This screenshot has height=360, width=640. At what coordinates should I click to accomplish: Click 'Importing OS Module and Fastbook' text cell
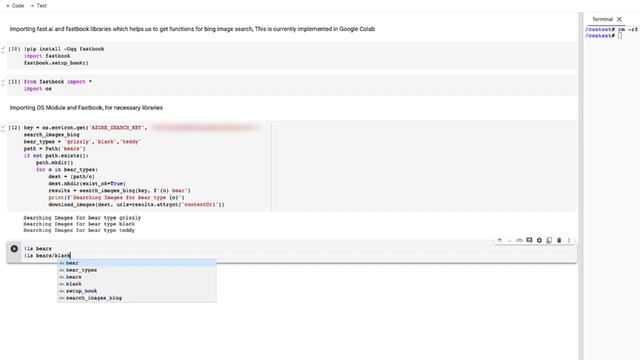click(x=86, y=108)
